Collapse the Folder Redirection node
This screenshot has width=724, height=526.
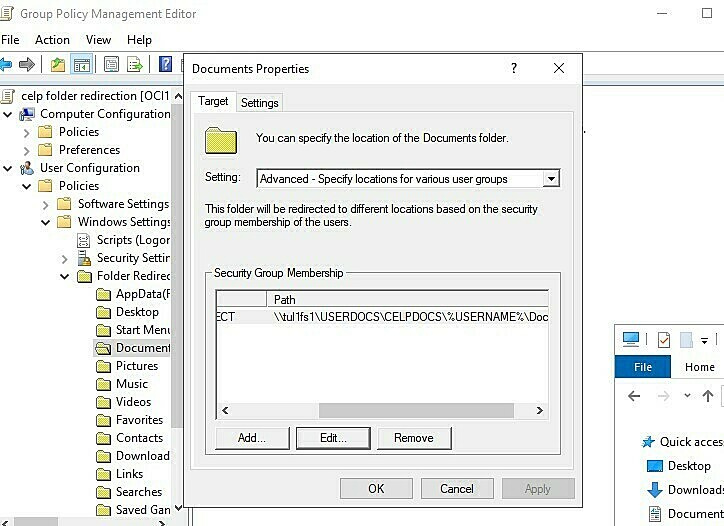(x=65, y=276)
